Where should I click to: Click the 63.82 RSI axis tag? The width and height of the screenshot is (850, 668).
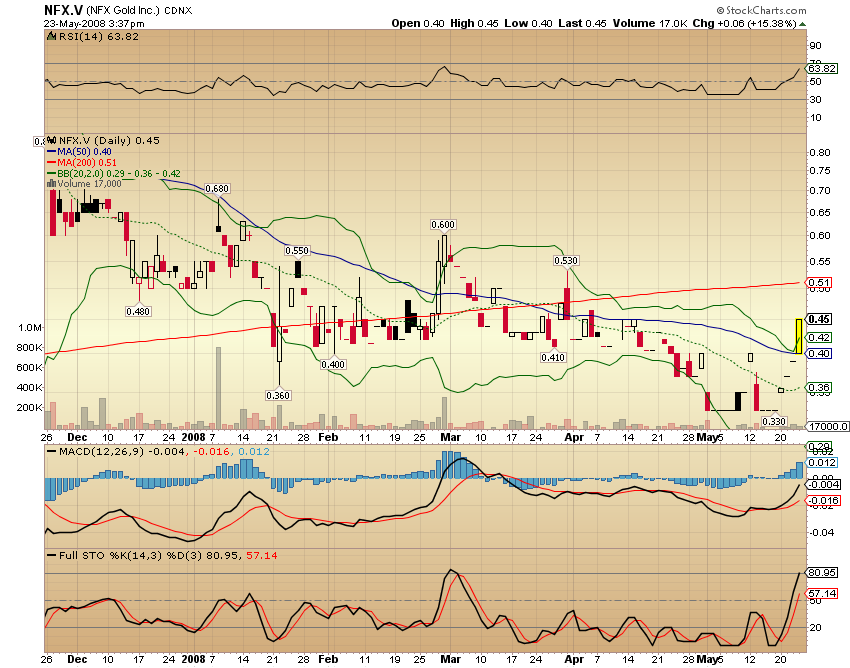[822, 68]
